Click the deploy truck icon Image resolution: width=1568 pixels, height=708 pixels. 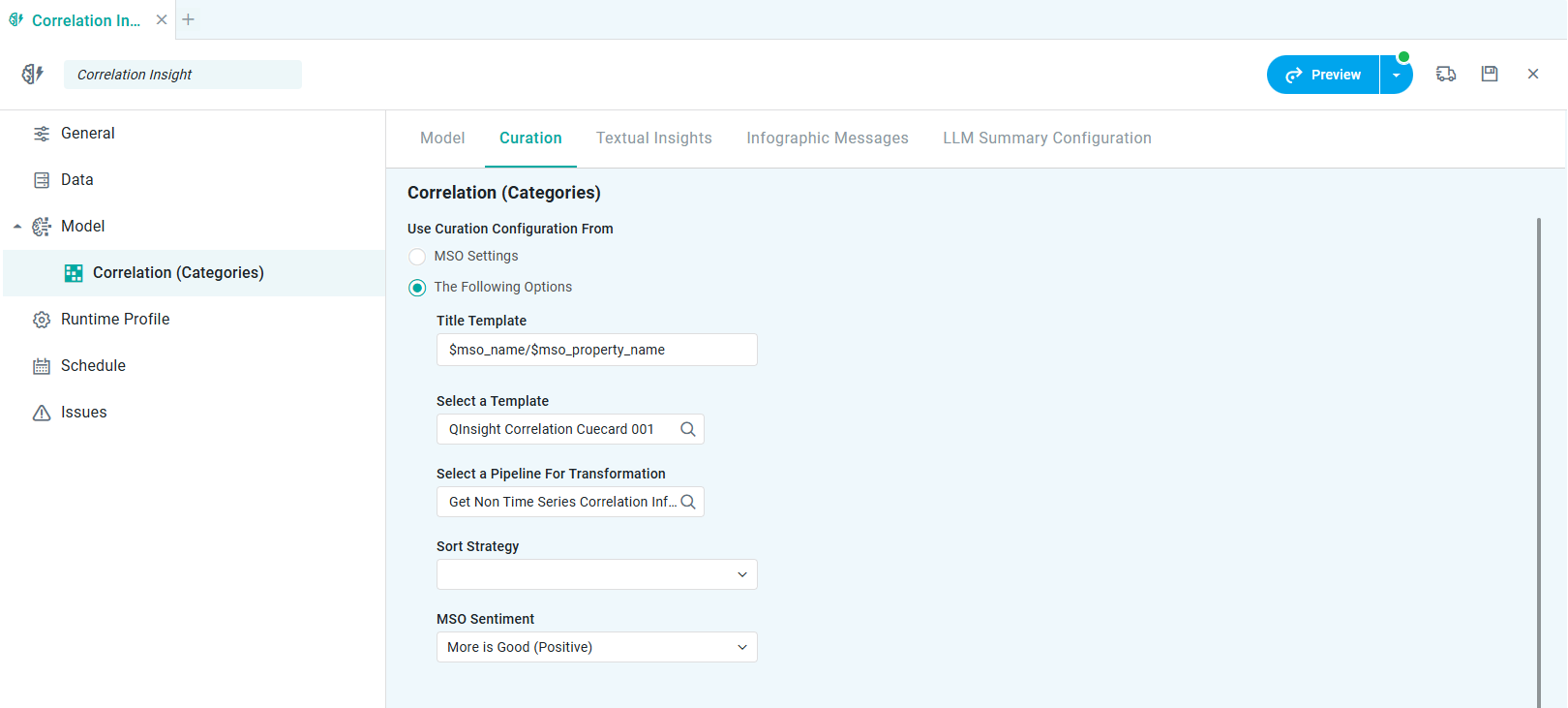1446,74
